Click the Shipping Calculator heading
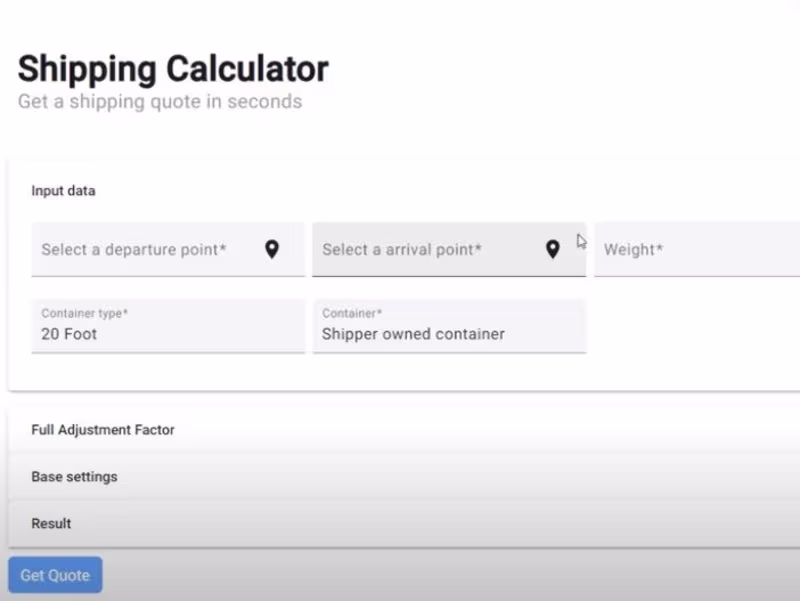The height and width of the screenshot is (601, 800). click(x=173, y=69)
